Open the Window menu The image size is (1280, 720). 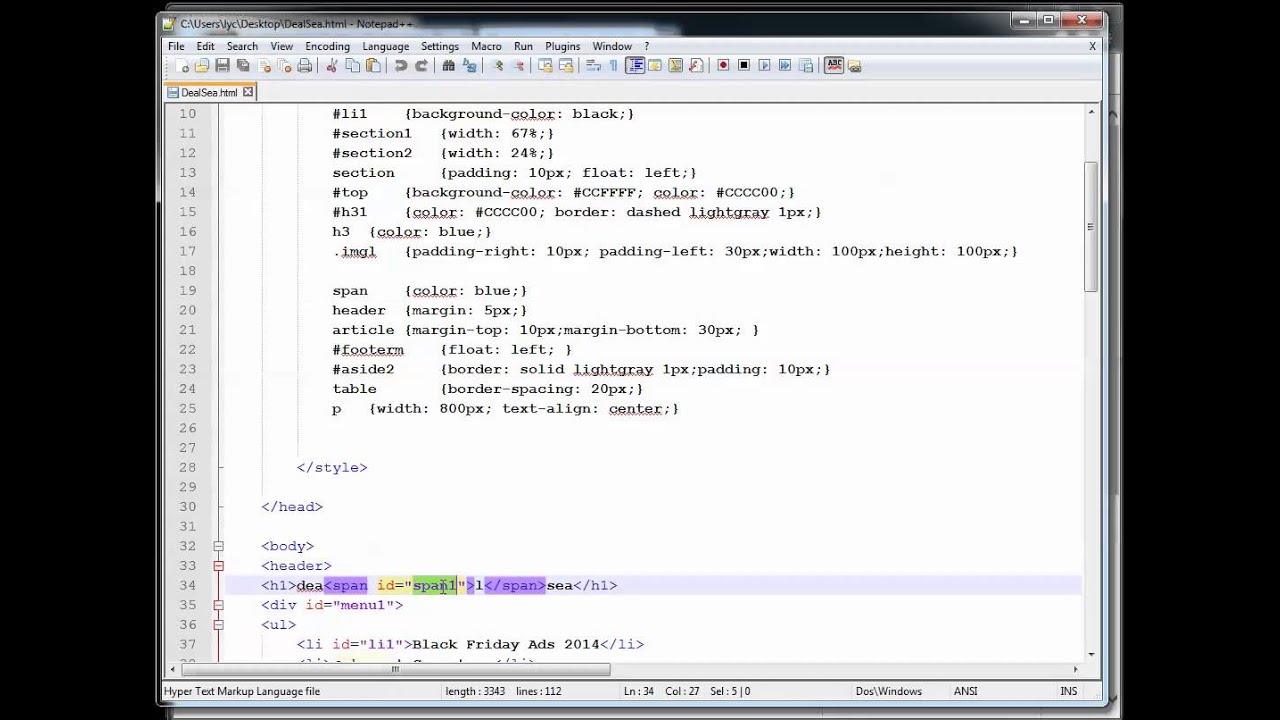(612, 46)
